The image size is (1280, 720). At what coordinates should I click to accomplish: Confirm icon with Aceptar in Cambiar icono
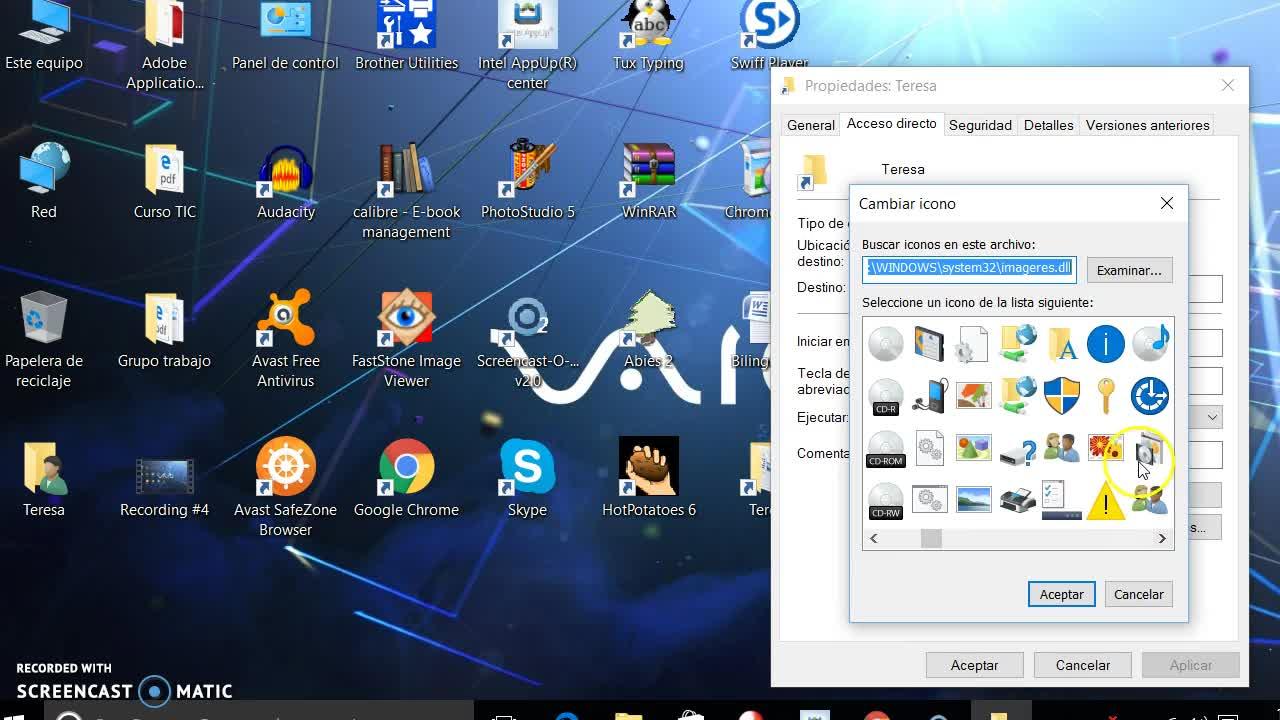click(x=1061, y=594)
